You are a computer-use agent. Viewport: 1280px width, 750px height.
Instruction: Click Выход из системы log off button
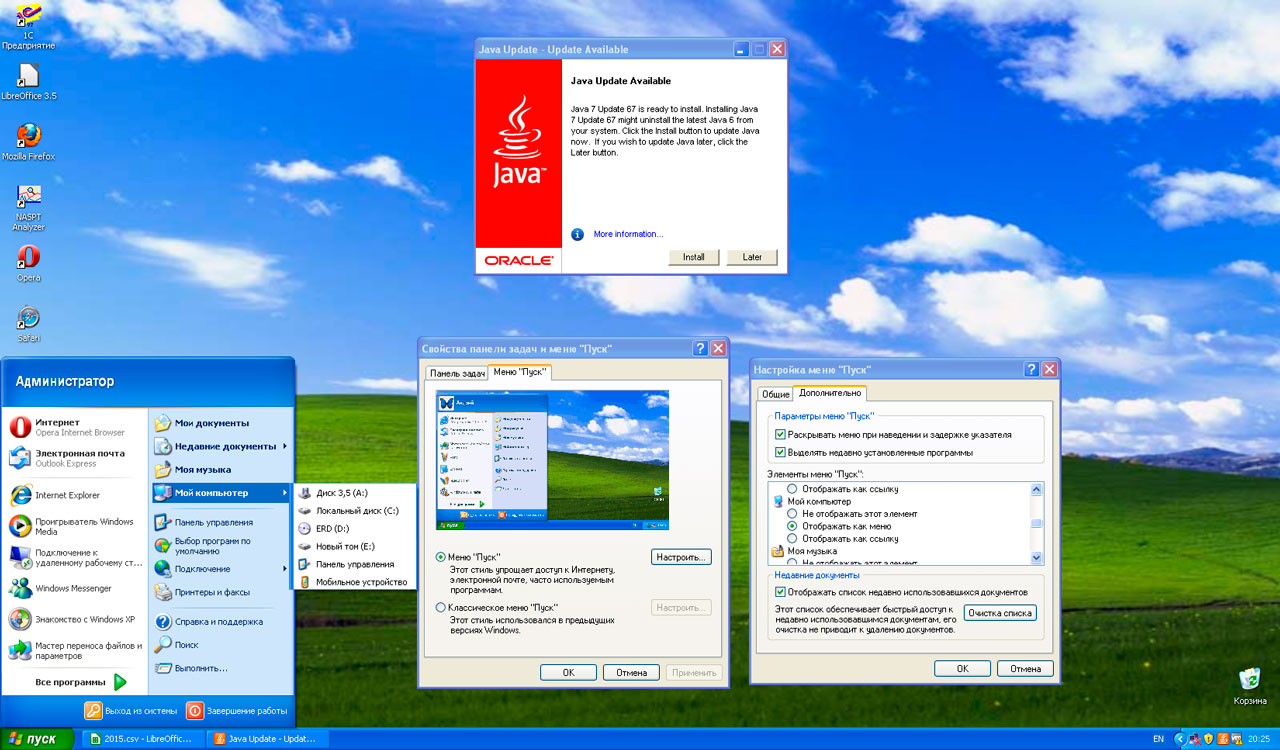click(x=132, y=711)
